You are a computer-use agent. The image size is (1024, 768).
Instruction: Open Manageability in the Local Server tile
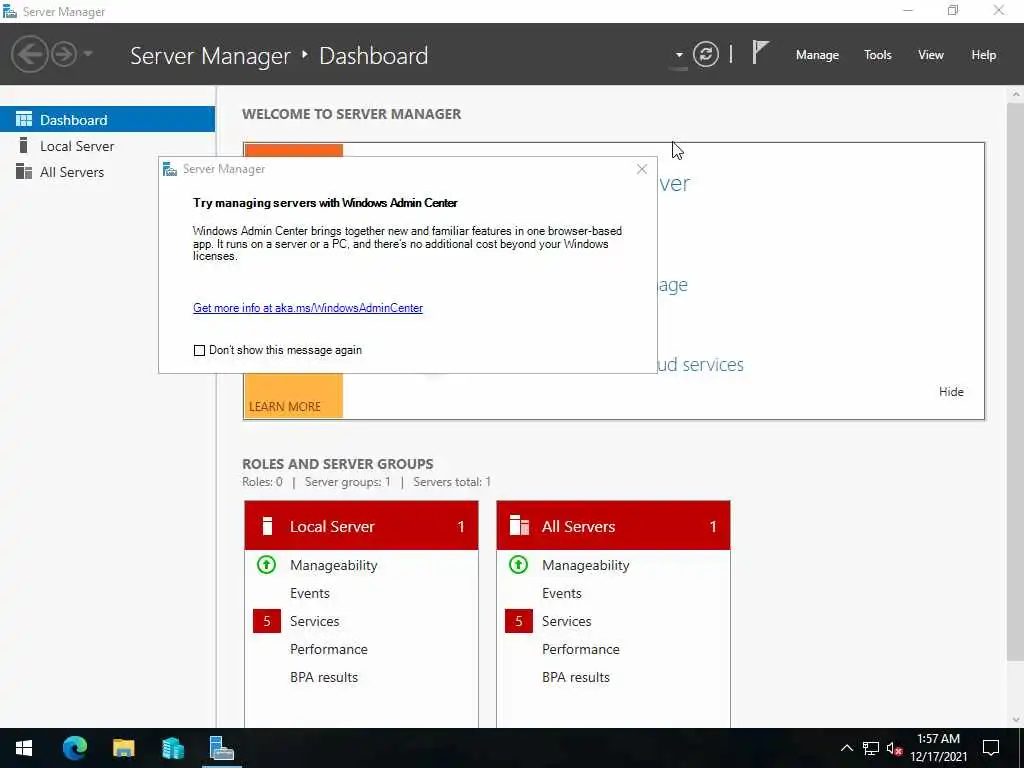pos(334,565)
